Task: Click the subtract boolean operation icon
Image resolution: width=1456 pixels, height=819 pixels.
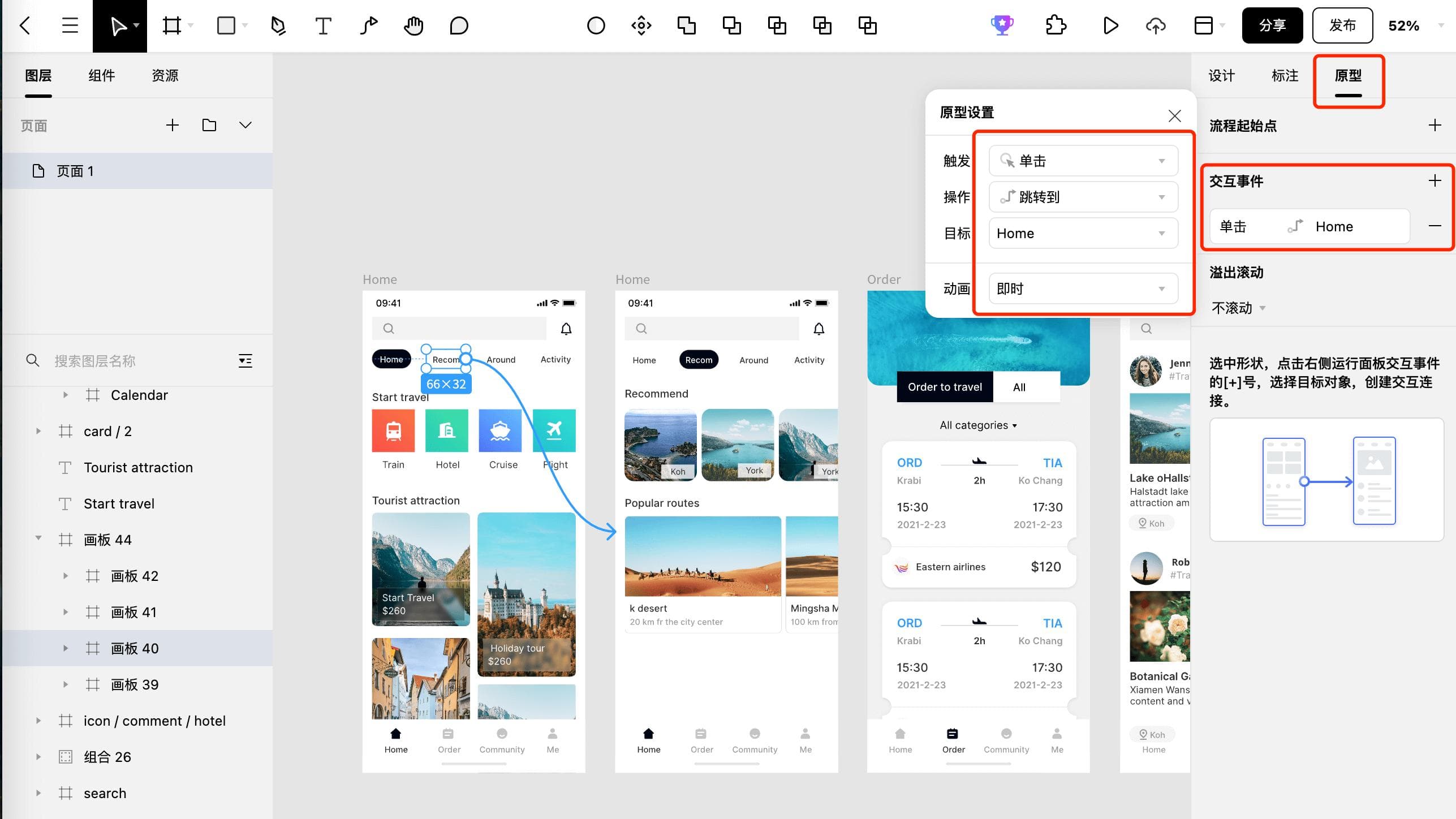Action: [x=731, y=25]
